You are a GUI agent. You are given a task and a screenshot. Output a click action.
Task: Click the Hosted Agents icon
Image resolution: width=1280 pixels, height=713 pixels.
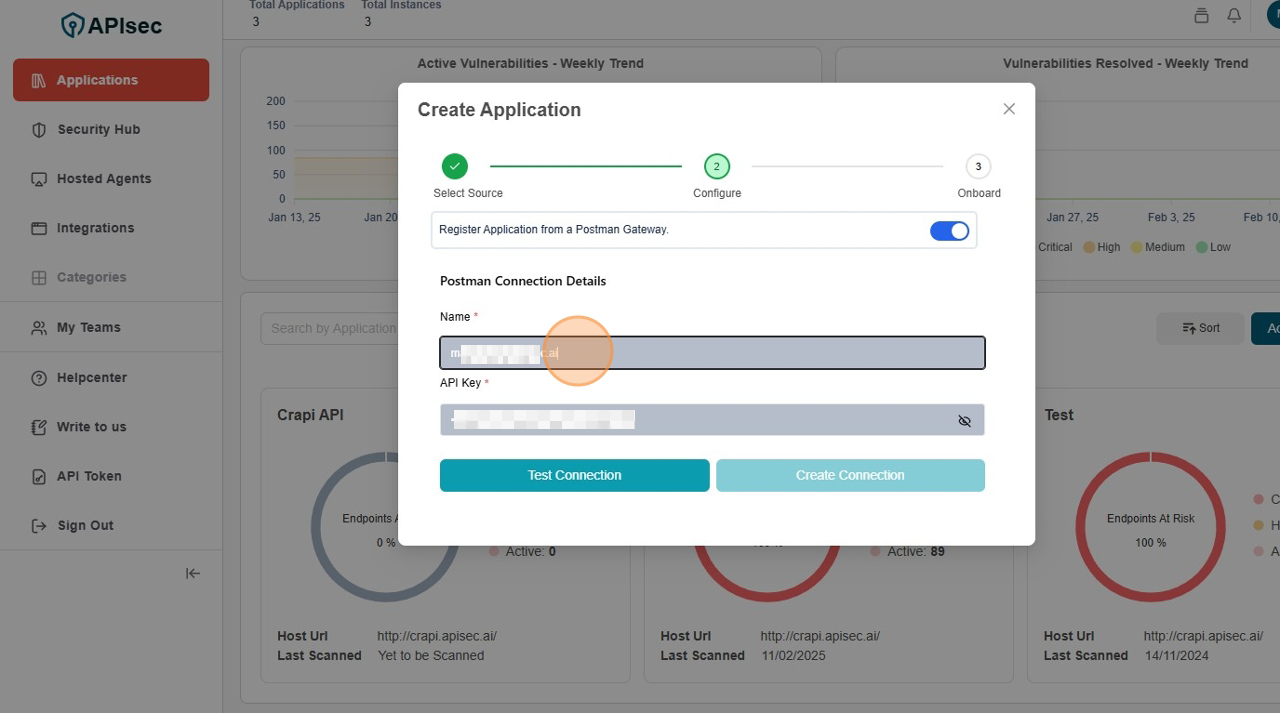click(x=39, y=179)
